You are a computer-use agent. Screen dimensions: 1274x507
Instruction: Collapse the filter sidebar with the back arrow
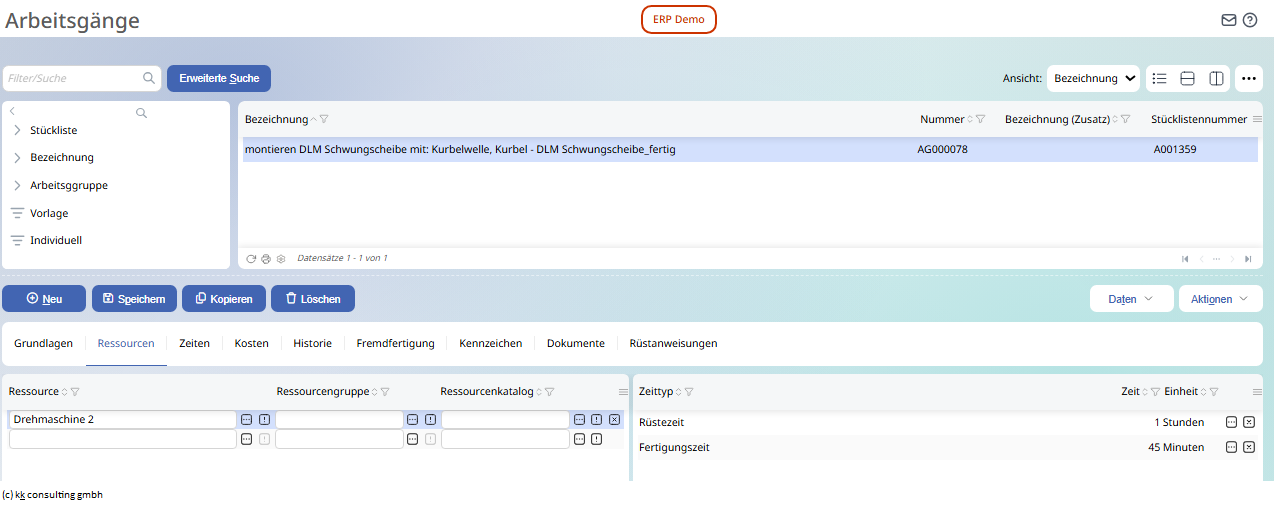tap(12, 112)
